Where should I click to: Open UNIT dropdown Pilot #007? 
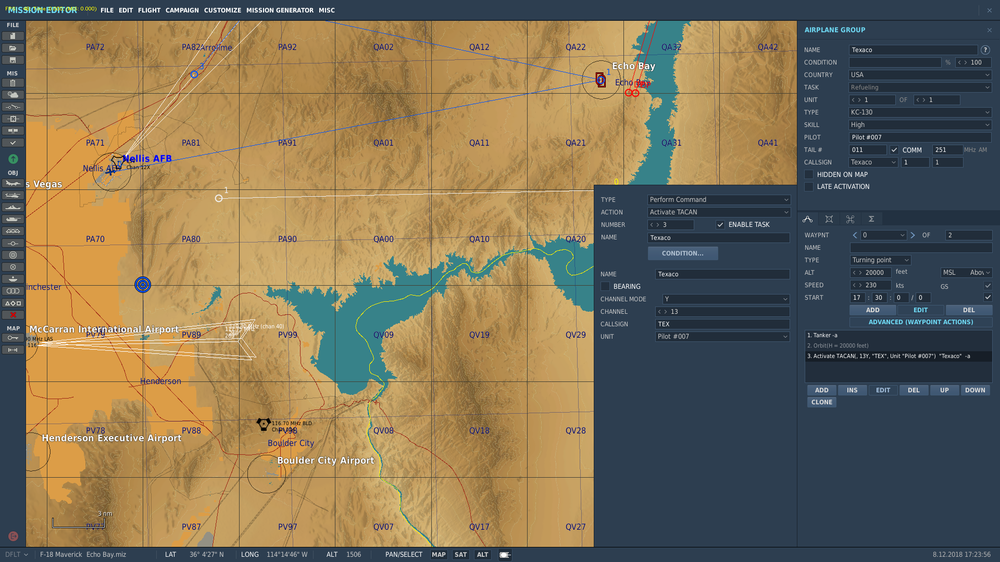click(723, 337)
